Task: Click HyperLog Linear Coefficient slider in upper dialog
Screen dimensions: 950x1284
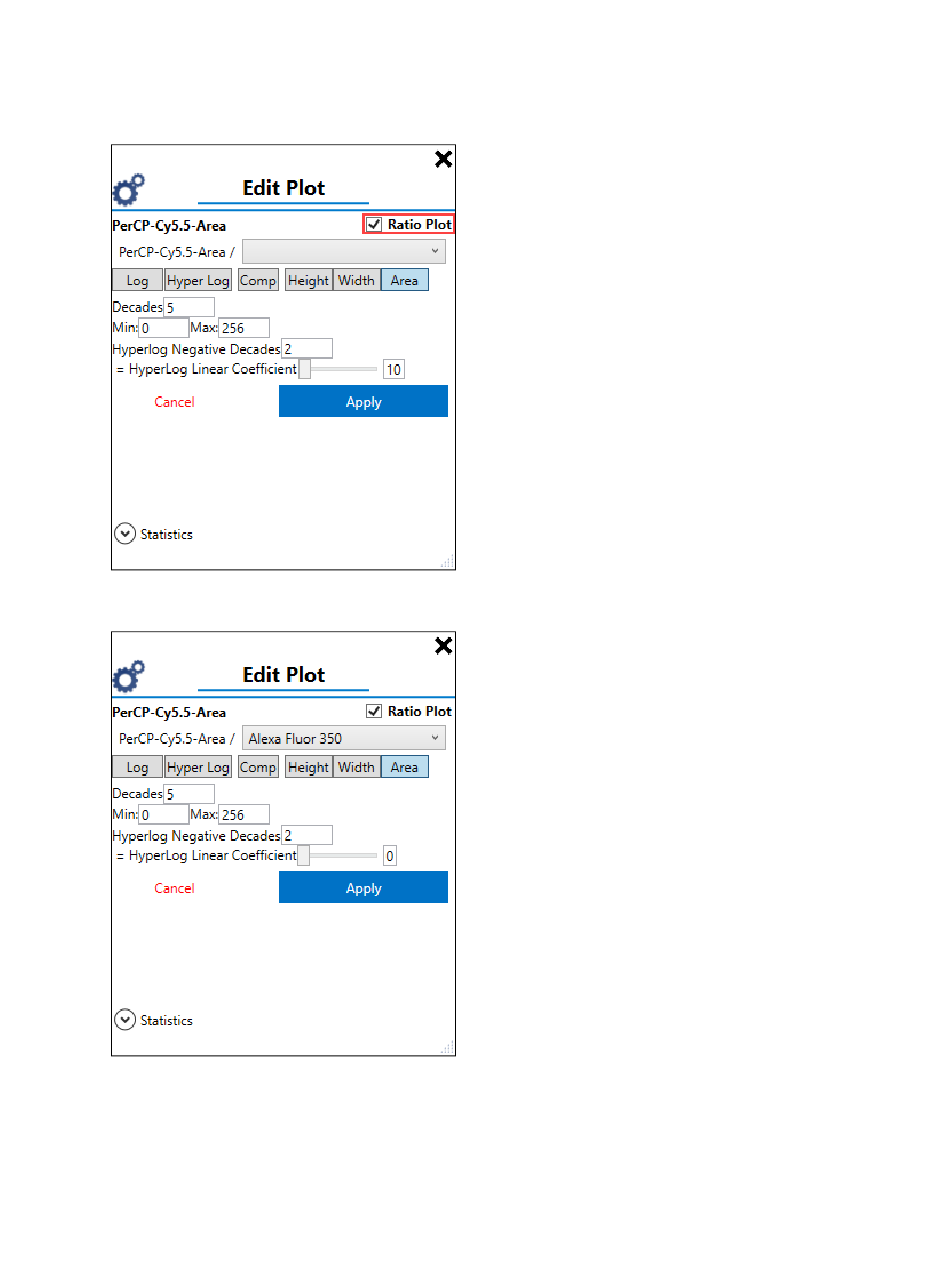Action: (339, 370)
